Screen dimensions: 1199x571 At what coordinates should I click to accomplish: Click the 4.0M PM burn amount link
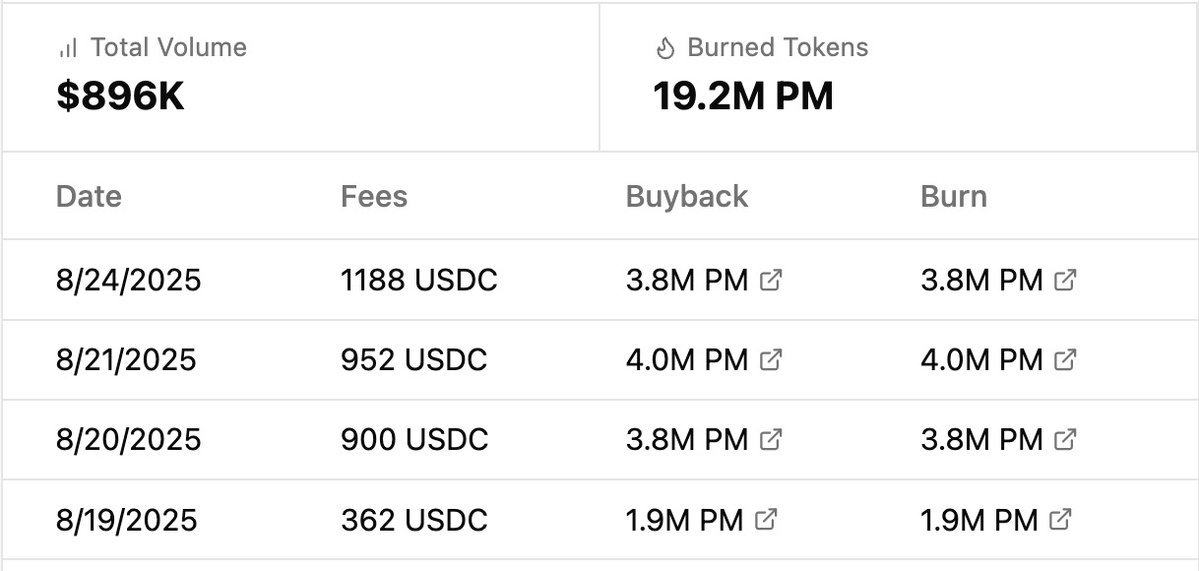pyautogui.click(x=981, y=359)
